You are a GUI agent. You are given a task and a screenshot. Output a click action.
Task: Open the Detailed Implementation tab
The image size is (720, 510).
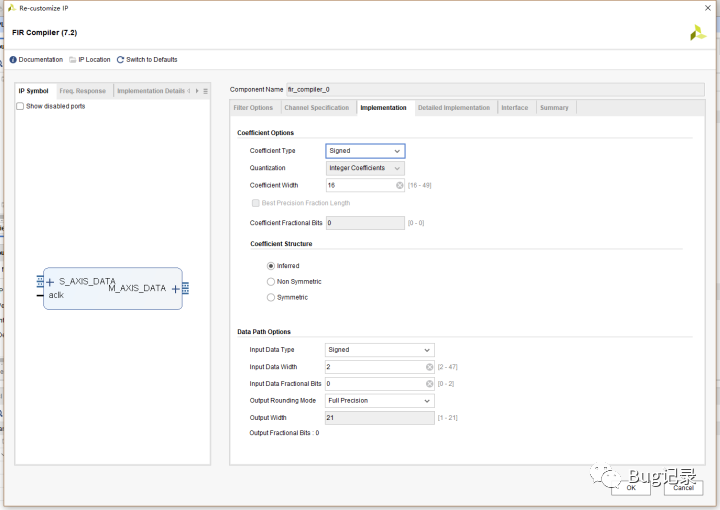(454, 108)
